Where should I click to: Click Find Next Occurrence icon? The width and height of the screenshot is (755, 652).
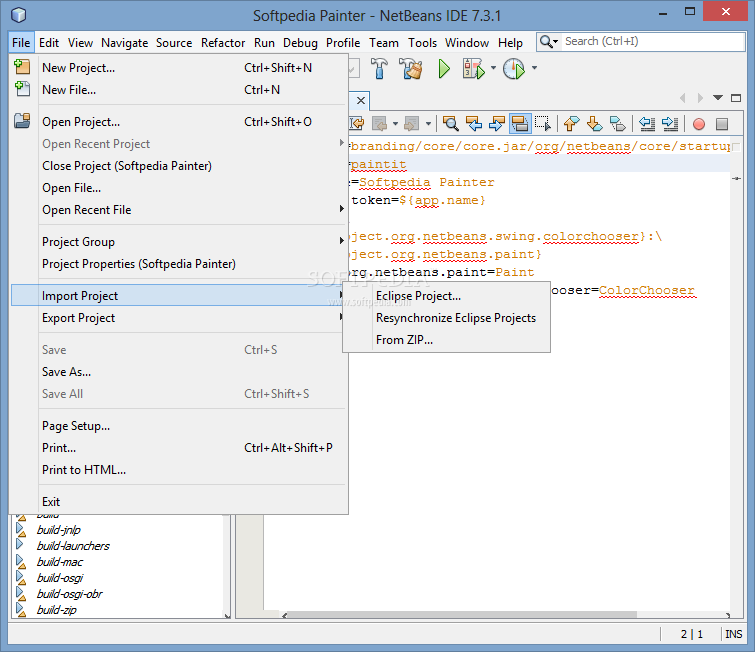[496, 124]
